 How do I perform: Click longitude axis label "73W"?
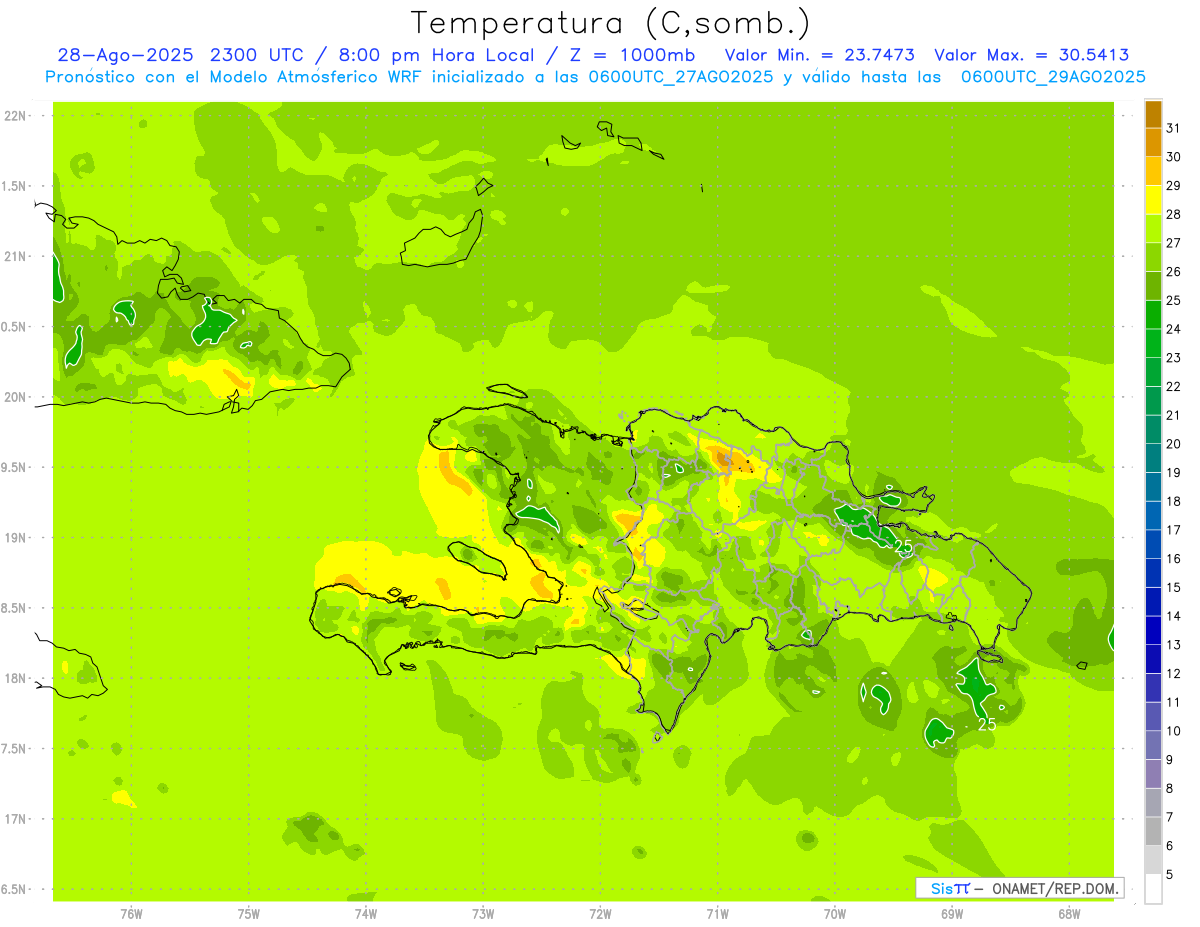point(483,913)
